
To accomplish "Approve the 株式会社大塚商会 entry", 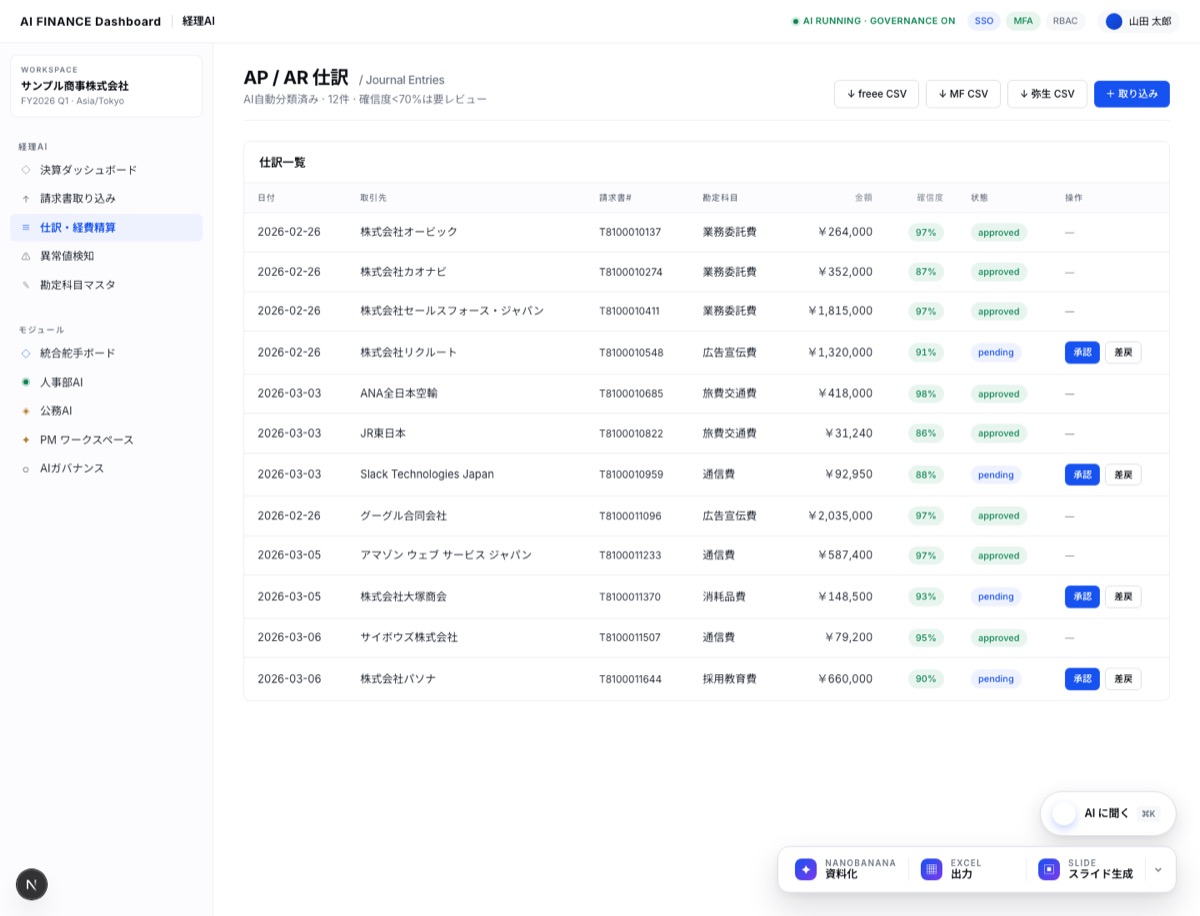I will click(1082, 597).
